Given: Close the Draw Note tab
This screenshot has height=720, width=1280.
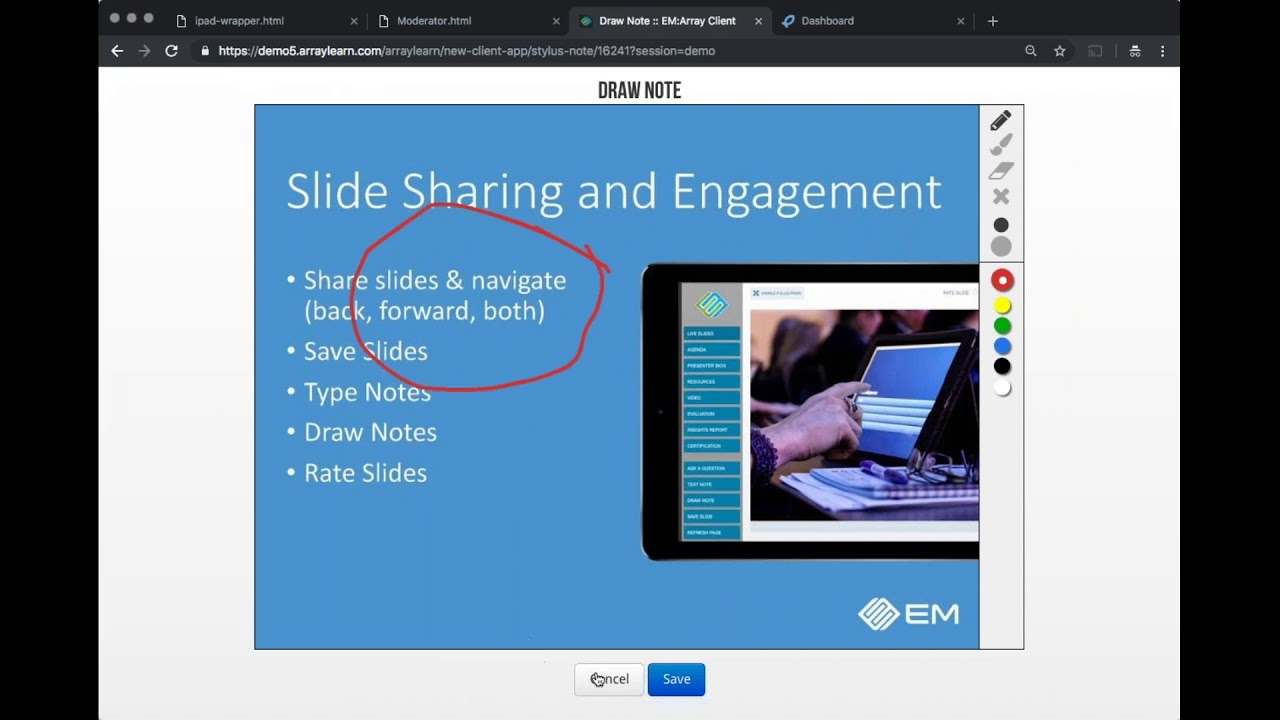Looking at the screenshot, I should (759, 21).
